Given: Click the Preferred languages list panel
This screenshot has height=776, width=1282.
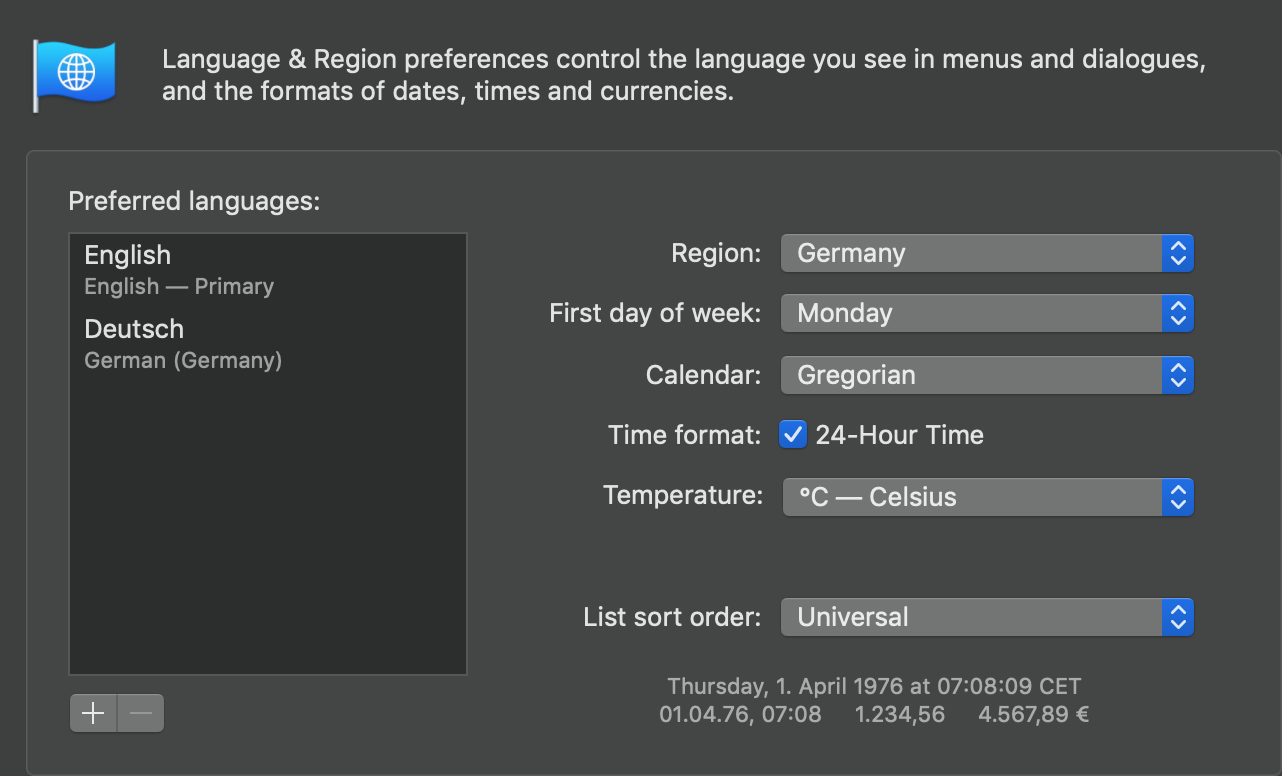Looking at the screenshot, I should (x=267, y=500).
